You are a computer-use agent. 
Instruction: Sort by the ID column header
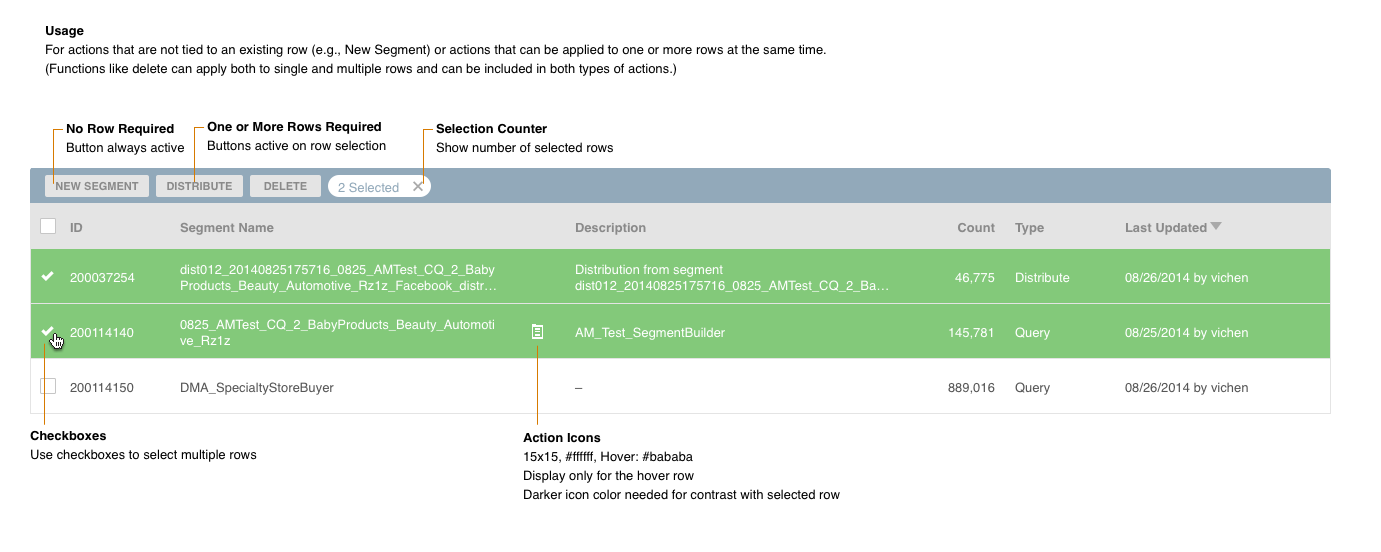pos(76,228)
